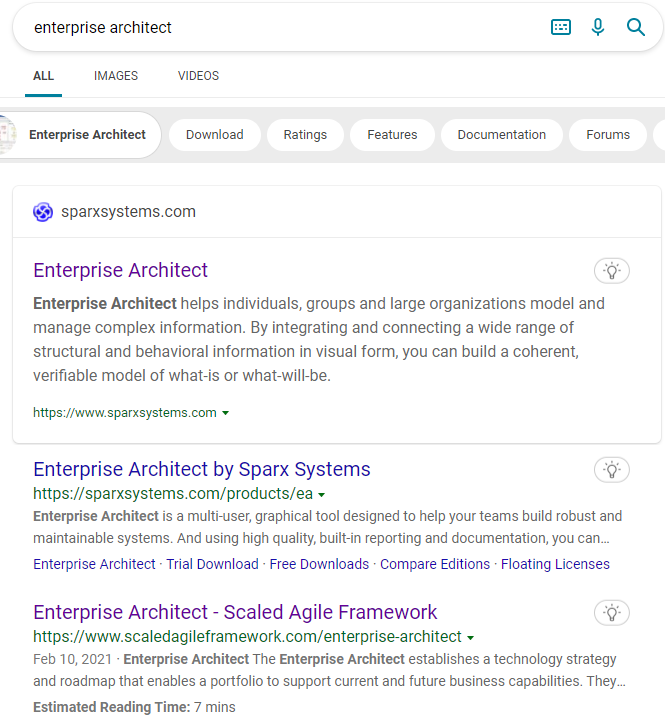Viewport: 665px width, 721px height.
Task: Switch to the ALL results tab
Action: [x=43, y=76]
